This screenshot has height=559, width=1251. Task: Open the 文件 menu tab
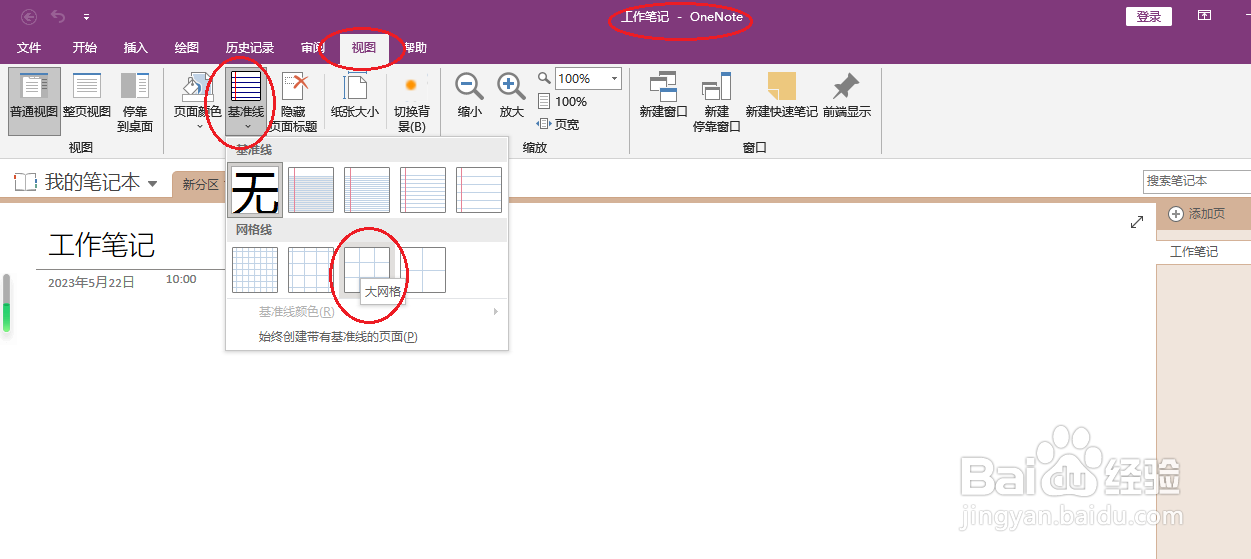coord(29,48)
